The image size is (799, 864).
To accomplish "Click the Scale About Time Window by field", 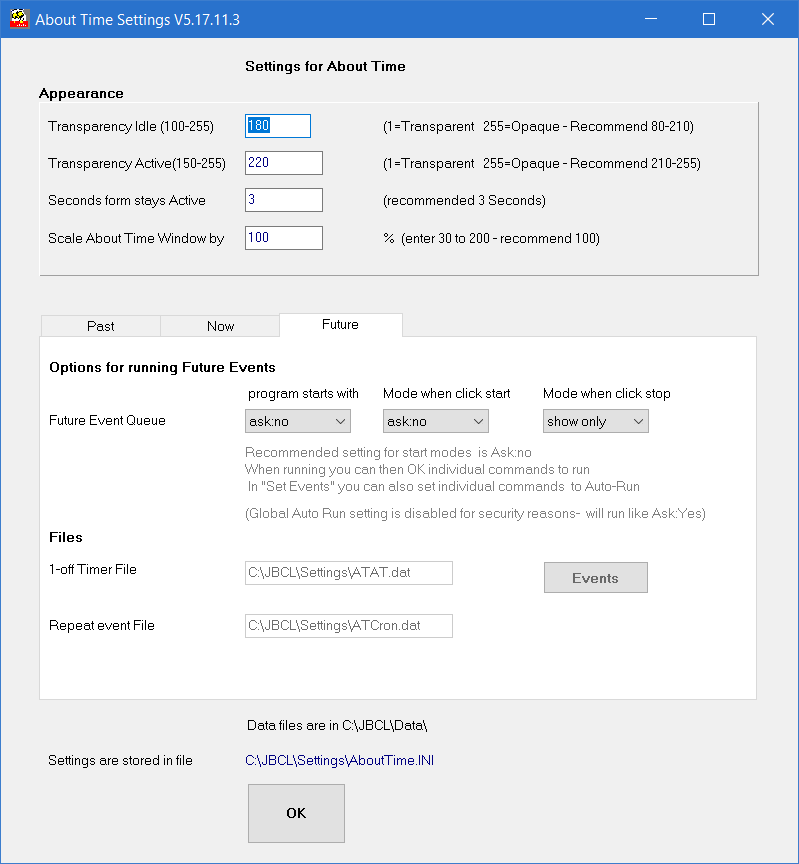I will tap(283, 238).
